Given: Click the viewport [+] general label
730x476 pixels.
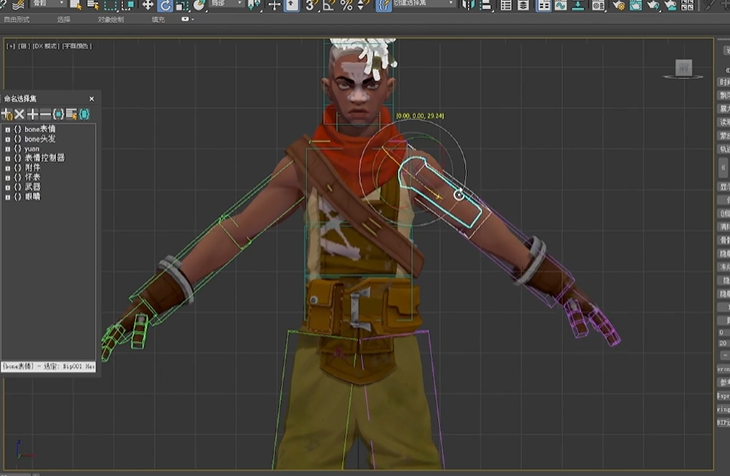Looking at the screenshot, I should coord(11,46).
